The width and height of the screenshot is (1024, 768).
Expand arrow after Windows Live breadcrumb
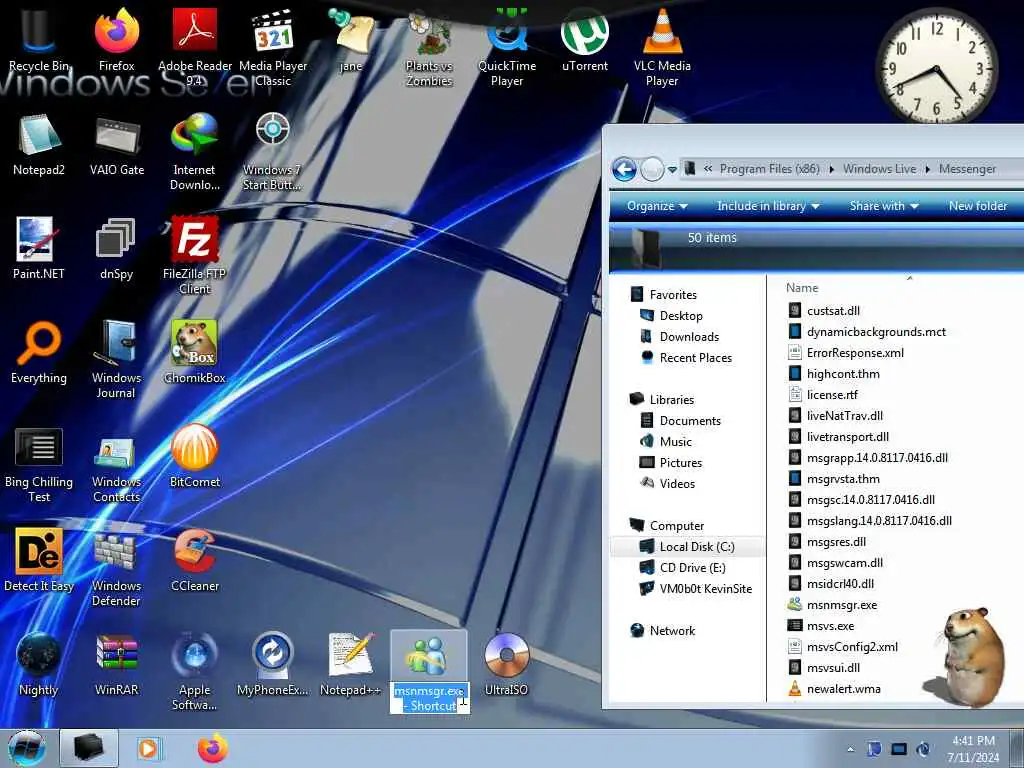pos(927,169)
